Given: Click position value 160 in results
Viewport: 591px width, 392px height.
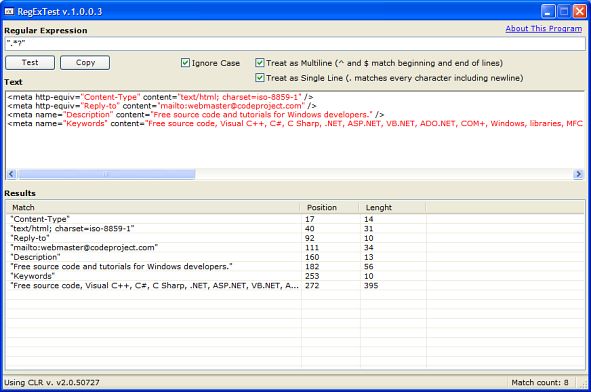Looking at the screenshot, I should click(x=312, y=257).
